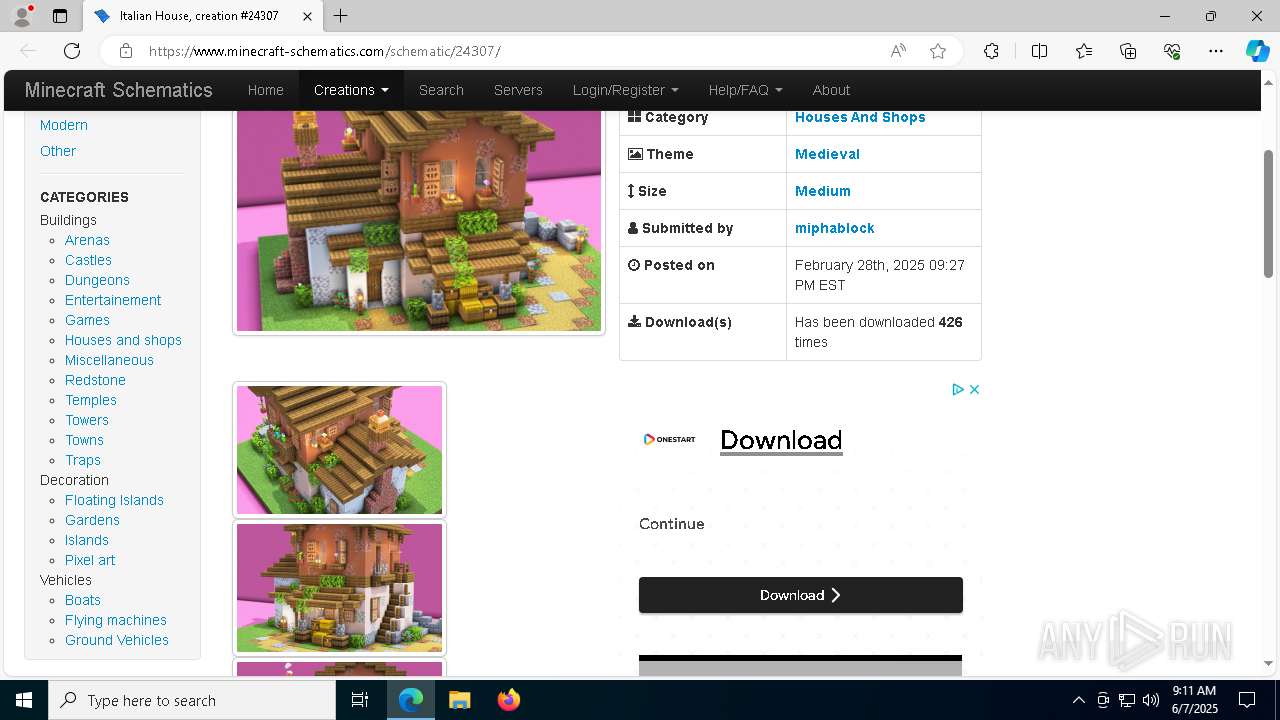Open the Servers nav item
The height and width of the screenshot is (720, 1280).
tap(518, 90)
